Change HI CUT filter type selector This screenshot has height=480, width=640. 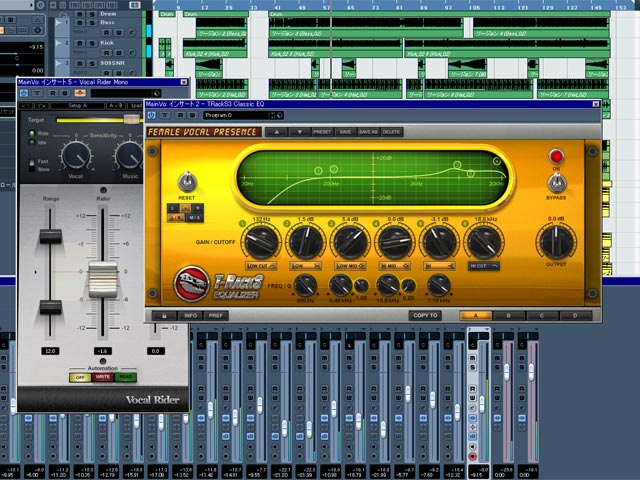[484, 266]
